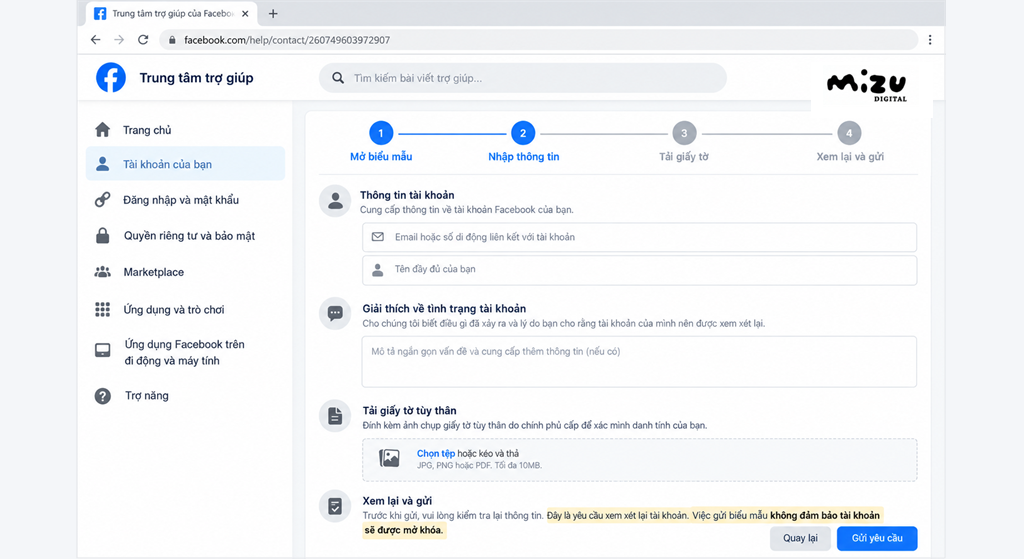Click the envelope icon in the email field

coord(377,237)
